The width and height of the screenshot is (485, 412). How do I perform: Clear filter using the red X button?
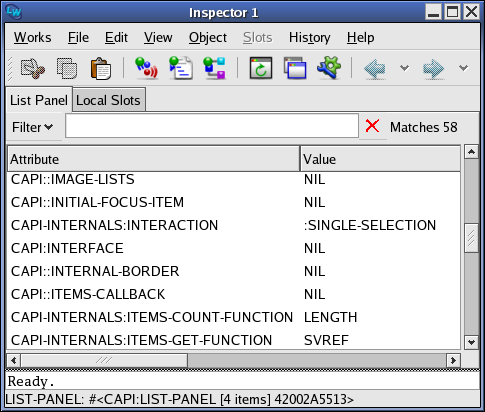tap(372, 126)
